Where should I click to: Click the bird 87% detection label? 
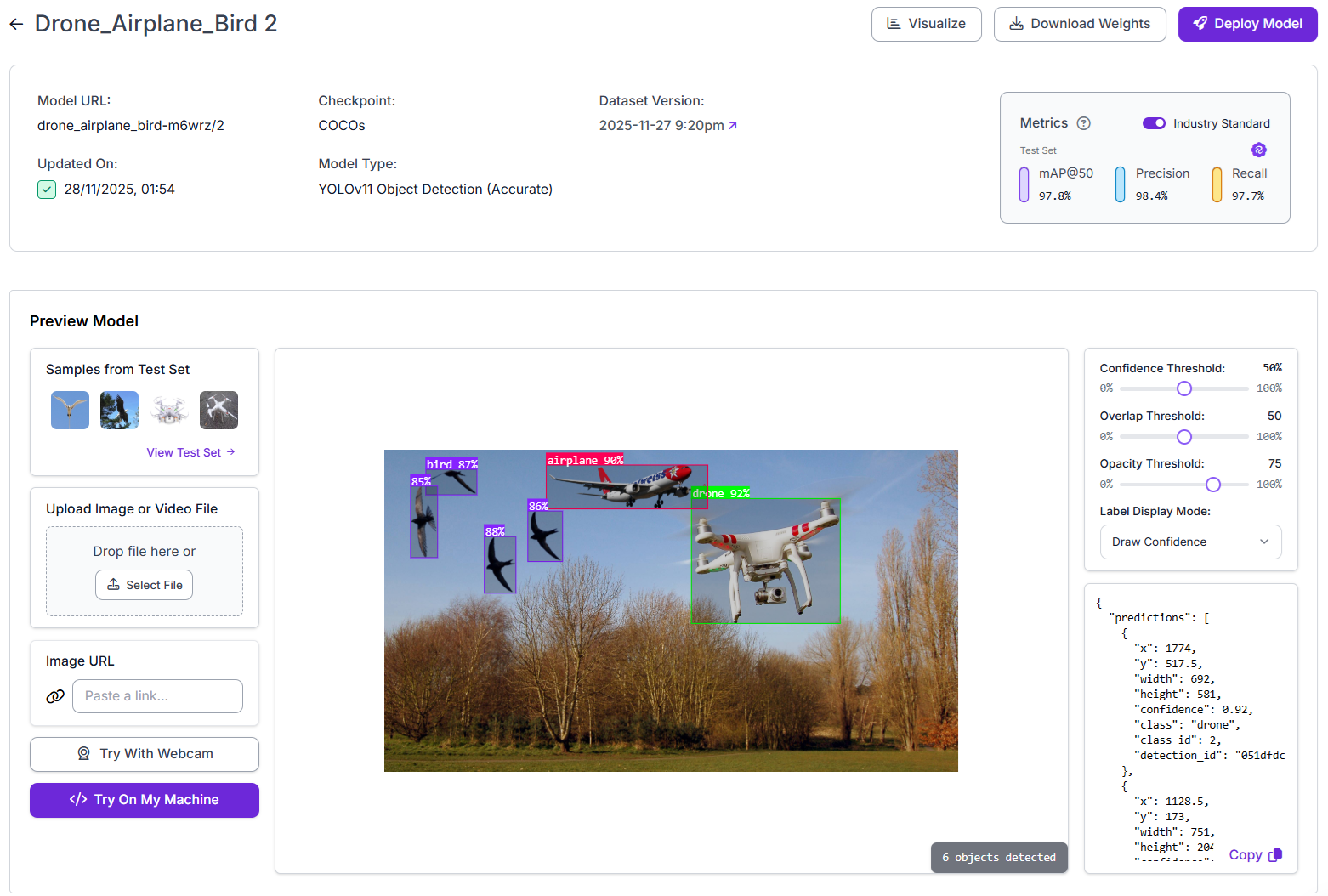point(451,464)
